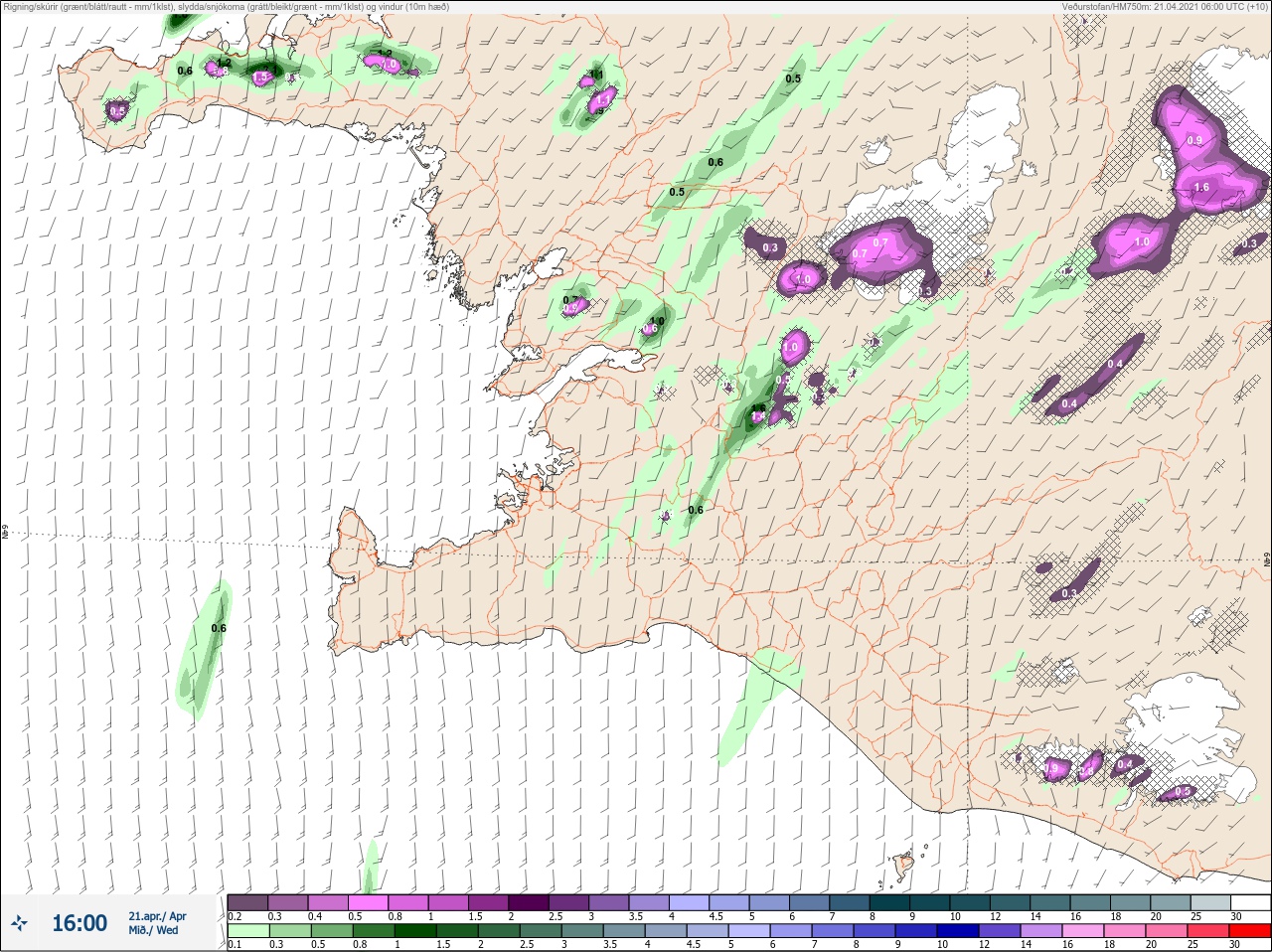Click the map title 'Rigning/skúrir' legend description
Image resolution: width=1272 pixels, height=952 pixels.
(227, 7)
